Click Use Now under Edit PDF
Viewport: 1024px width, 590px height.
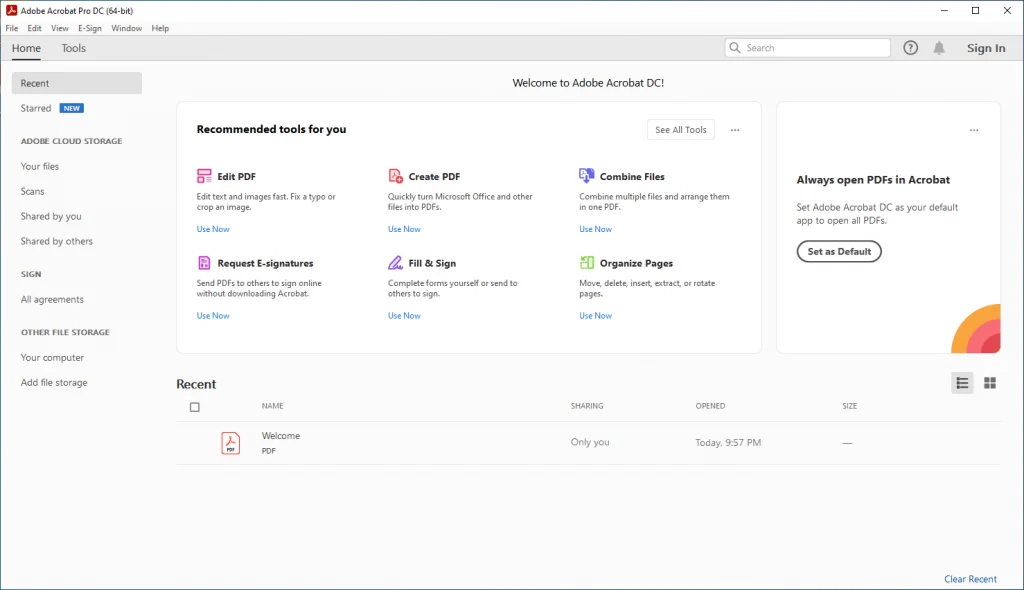click(213, 229)
